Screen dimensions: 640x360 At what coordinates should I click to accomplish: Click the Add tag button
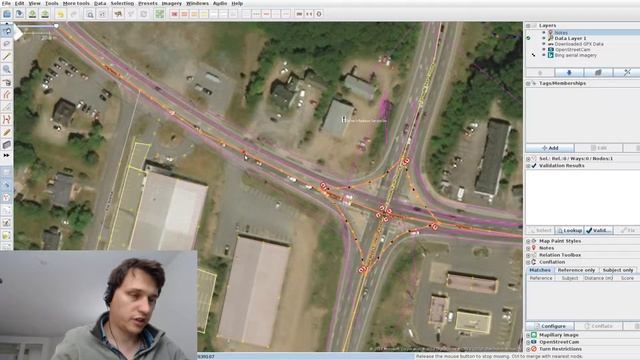pyautogui.click(x=550, y=148)
